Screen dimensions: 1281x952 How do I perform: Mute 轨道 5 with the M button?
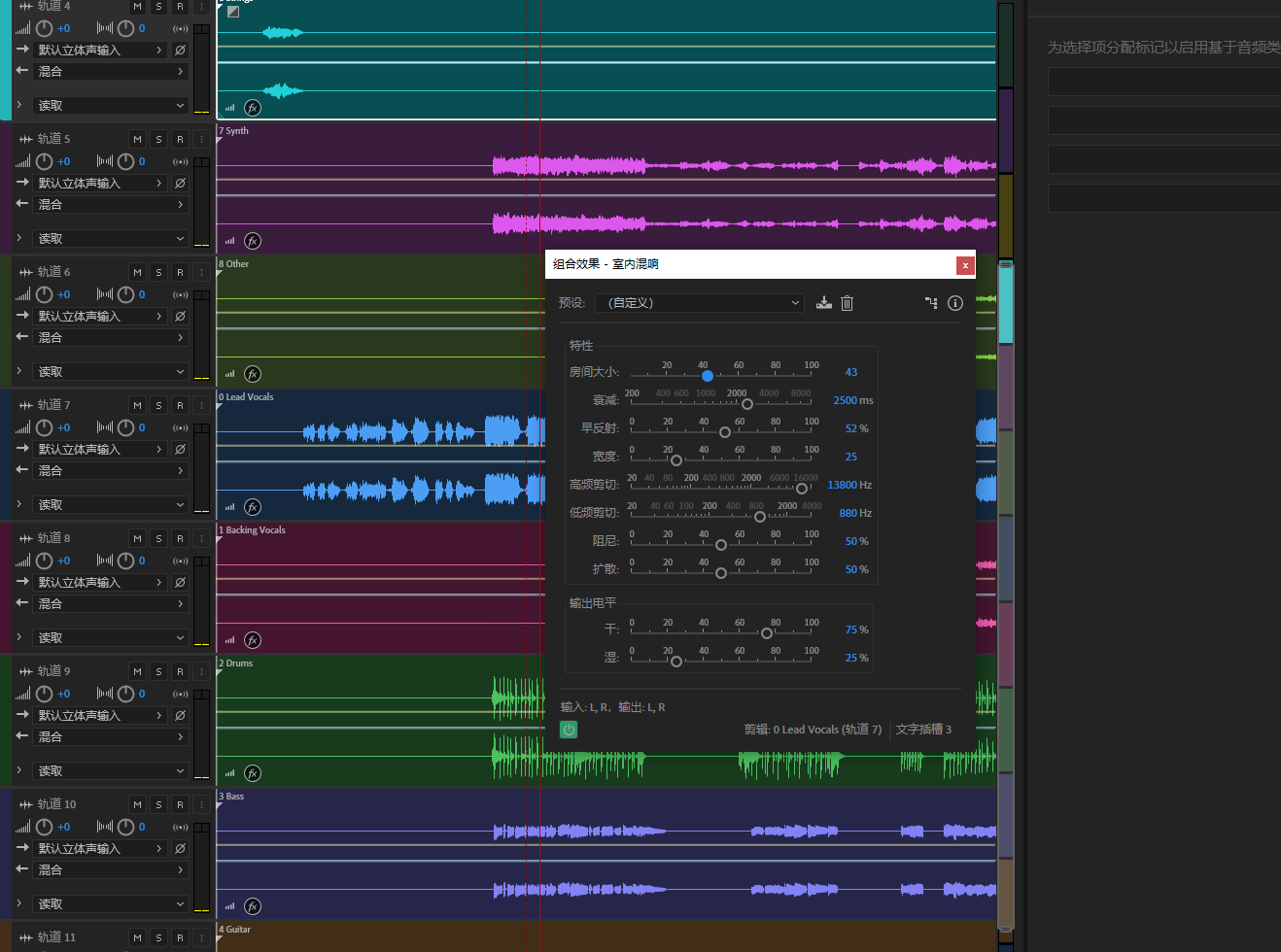click(x=137, y=139)
